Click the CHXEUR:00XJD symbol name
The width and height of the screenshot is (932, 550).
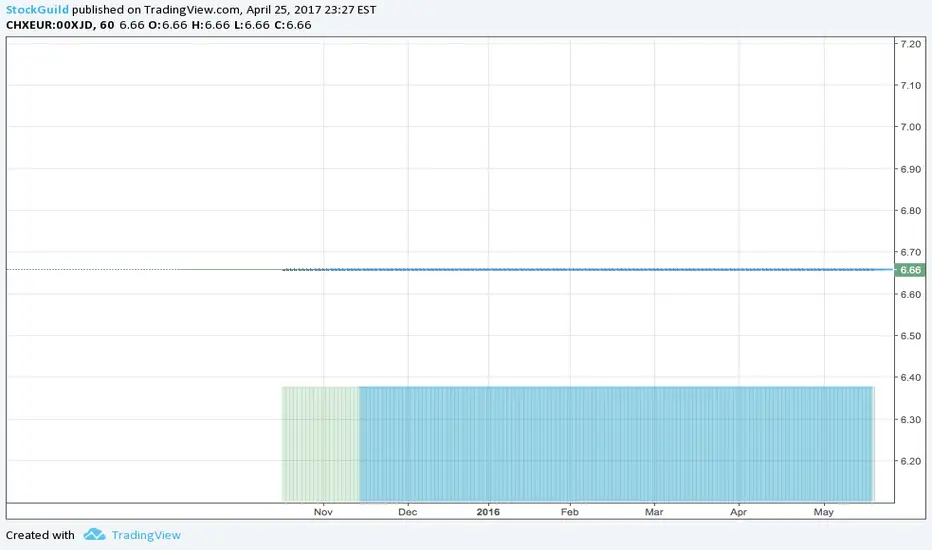(x=49, y=25)
